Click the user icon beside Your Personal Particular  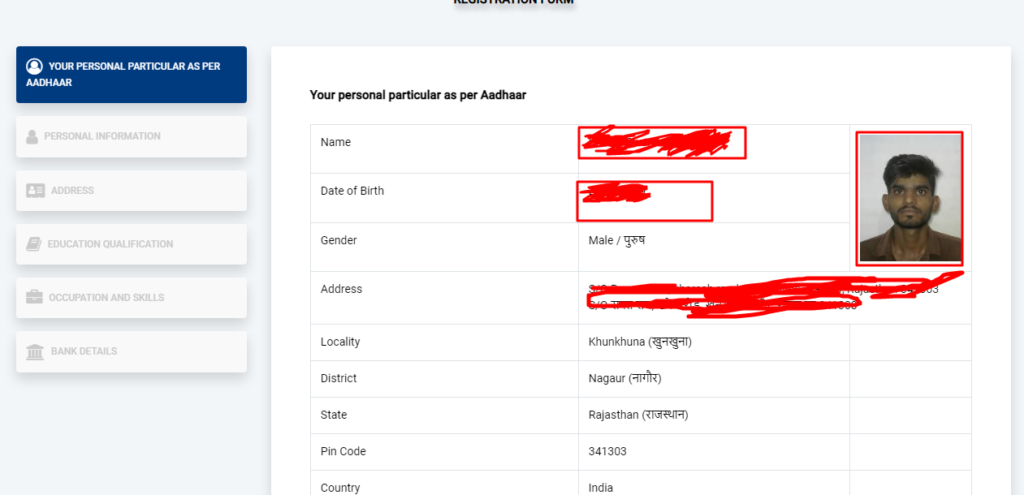pos(34,67)
